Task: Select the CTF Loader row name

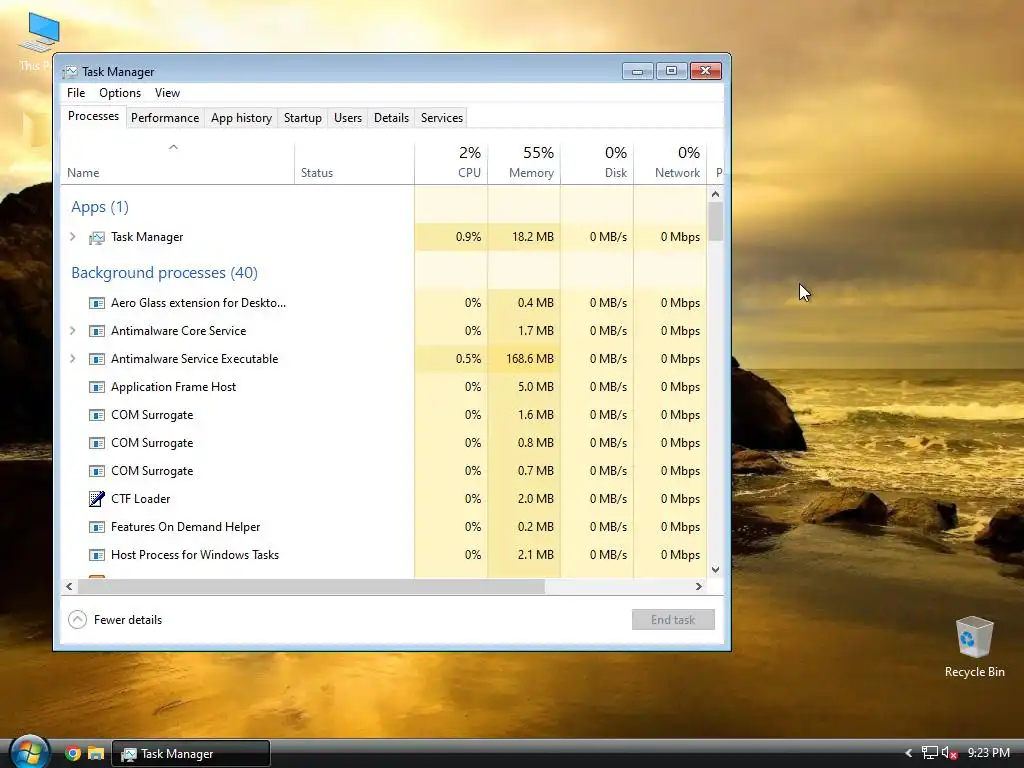Action: click(x=140, y=499)
